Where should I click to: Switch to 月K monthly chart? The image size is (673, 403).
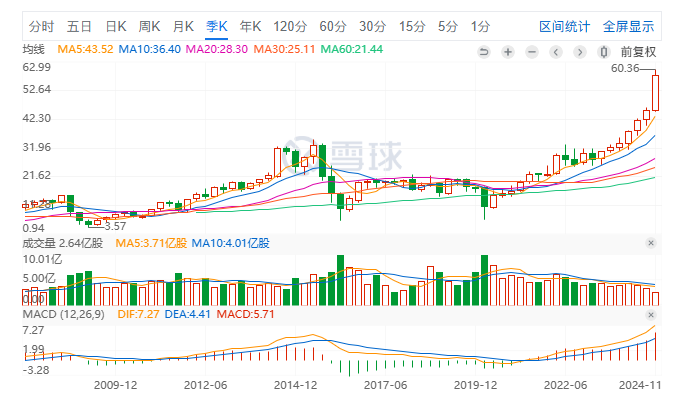click(183, 27)
